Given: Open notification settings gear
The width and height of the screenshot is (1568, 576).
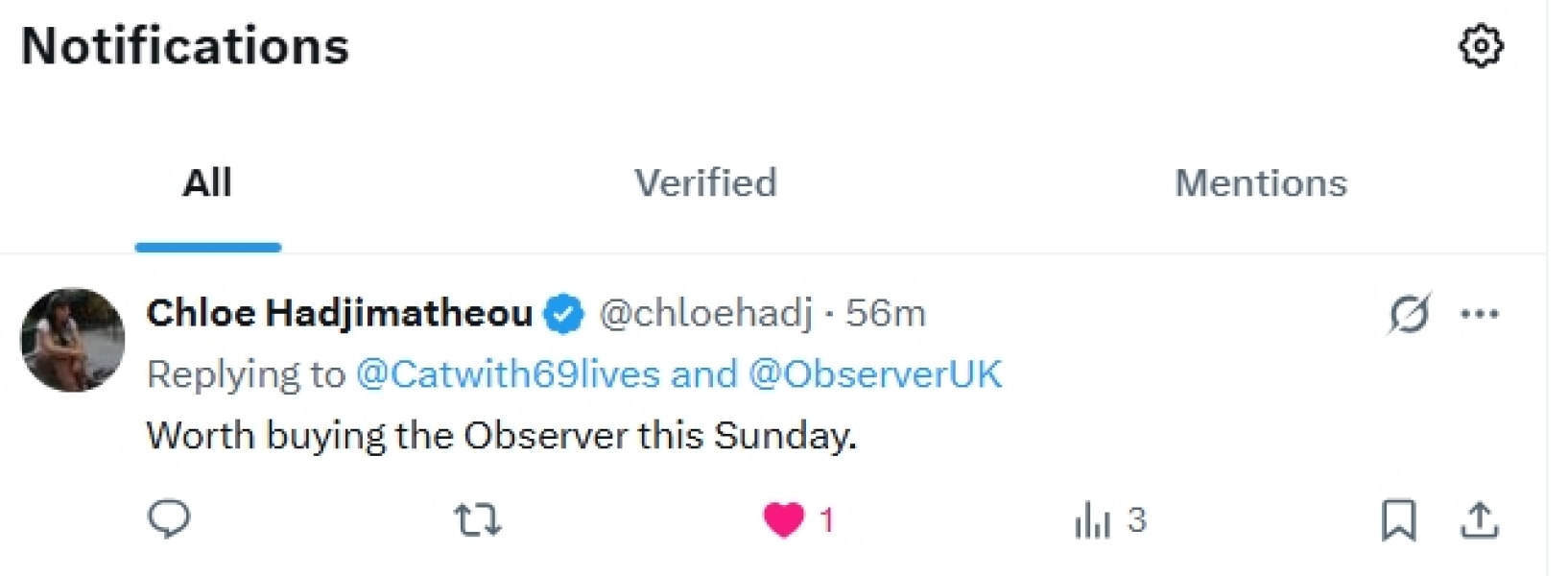Looking at the screenshot, I should [1480, 44].
